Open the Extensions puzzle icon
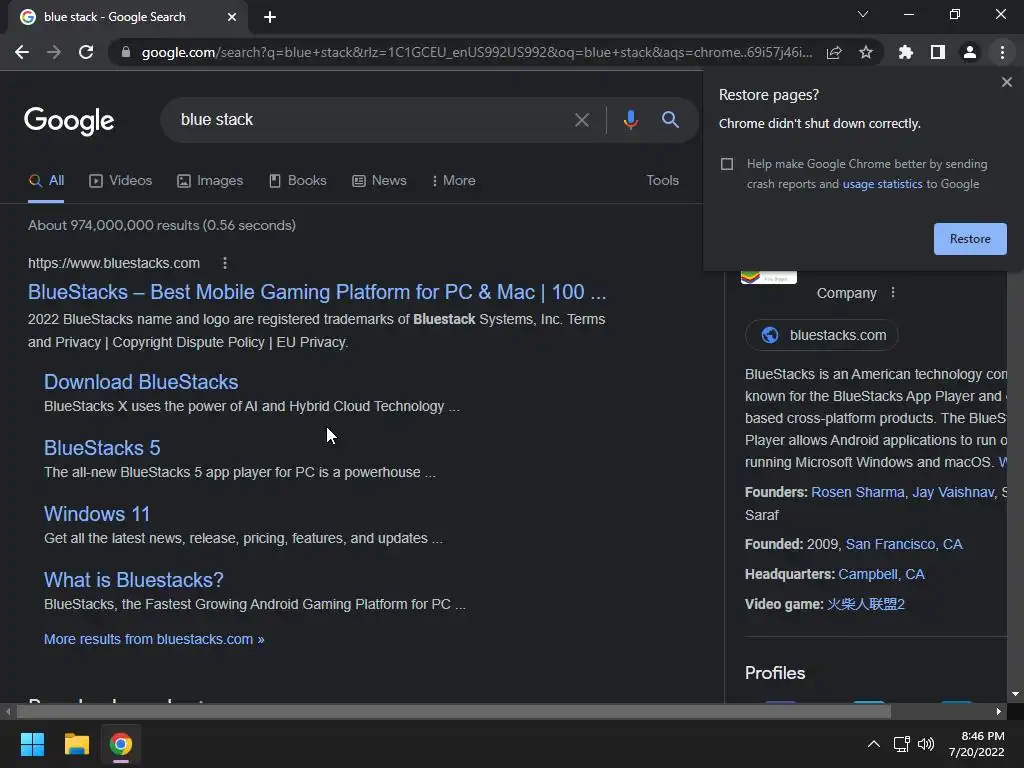Image resolution: width=1024 pixels, height=768 pixels. coord(906,52)
